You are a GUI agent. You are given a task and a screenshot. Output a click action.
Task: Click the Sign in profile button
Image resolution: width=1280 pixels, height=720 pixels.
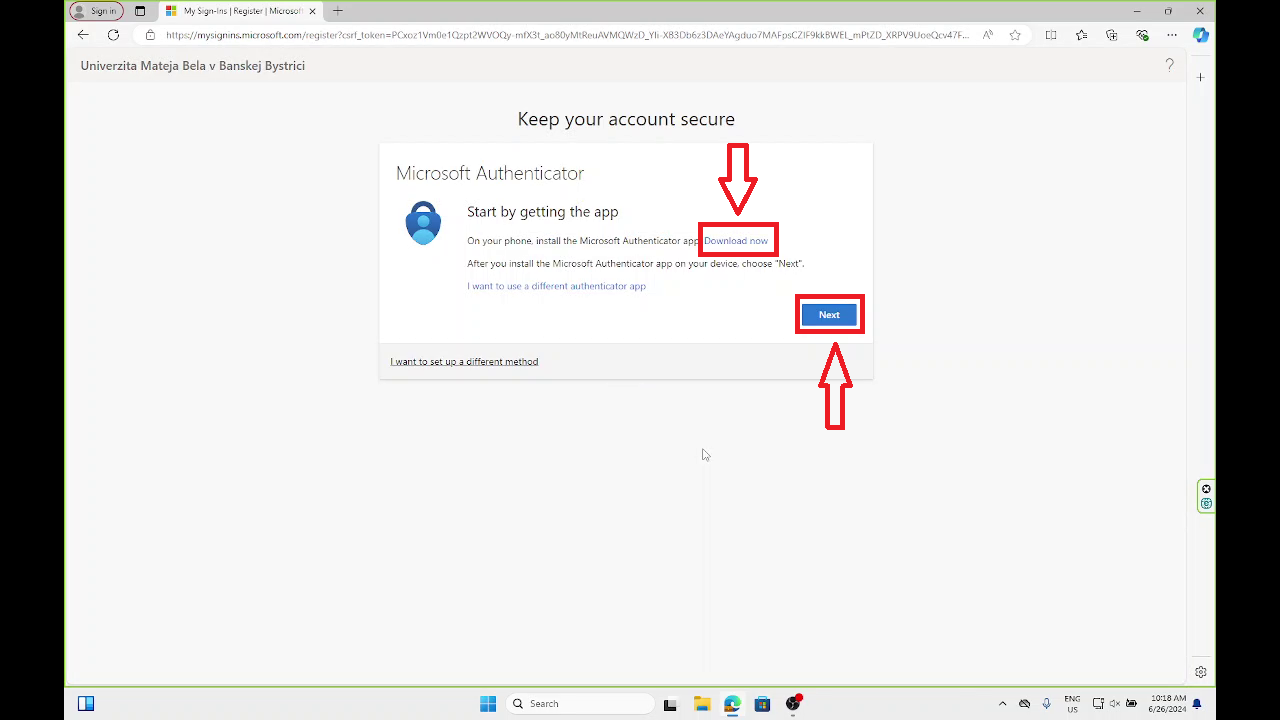pos(96,11)
